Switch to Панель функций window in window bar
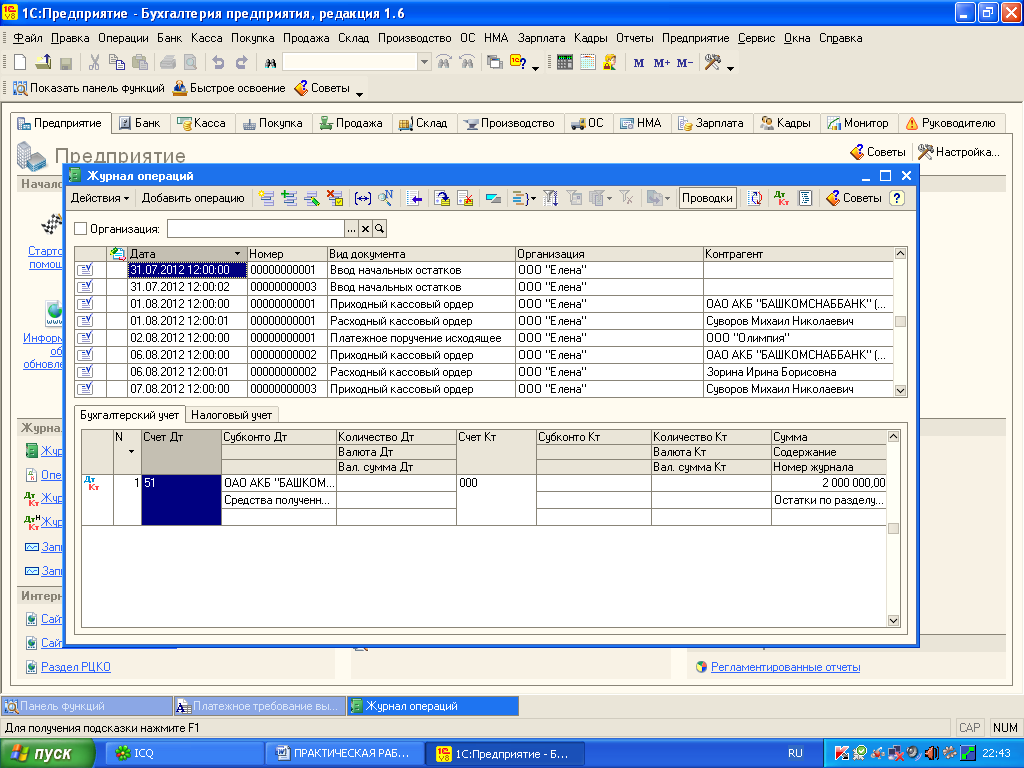1024x768 pixels. point(87,706)
